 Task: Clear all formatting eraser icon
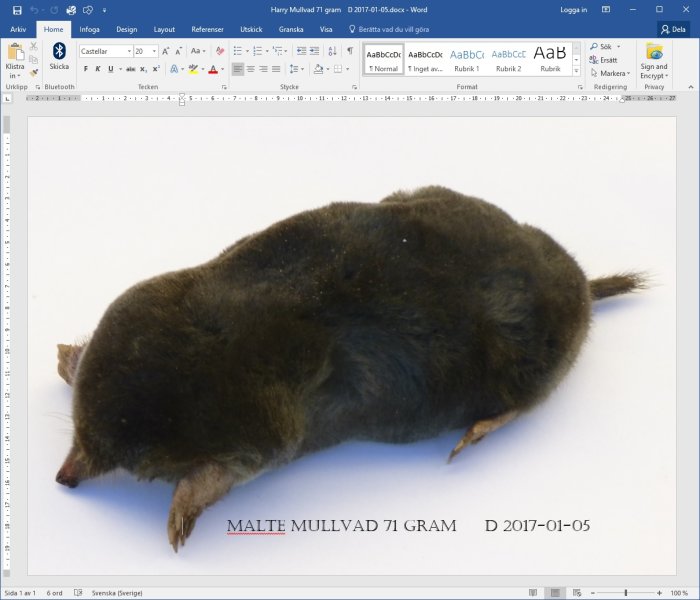(x=220, y=51)
